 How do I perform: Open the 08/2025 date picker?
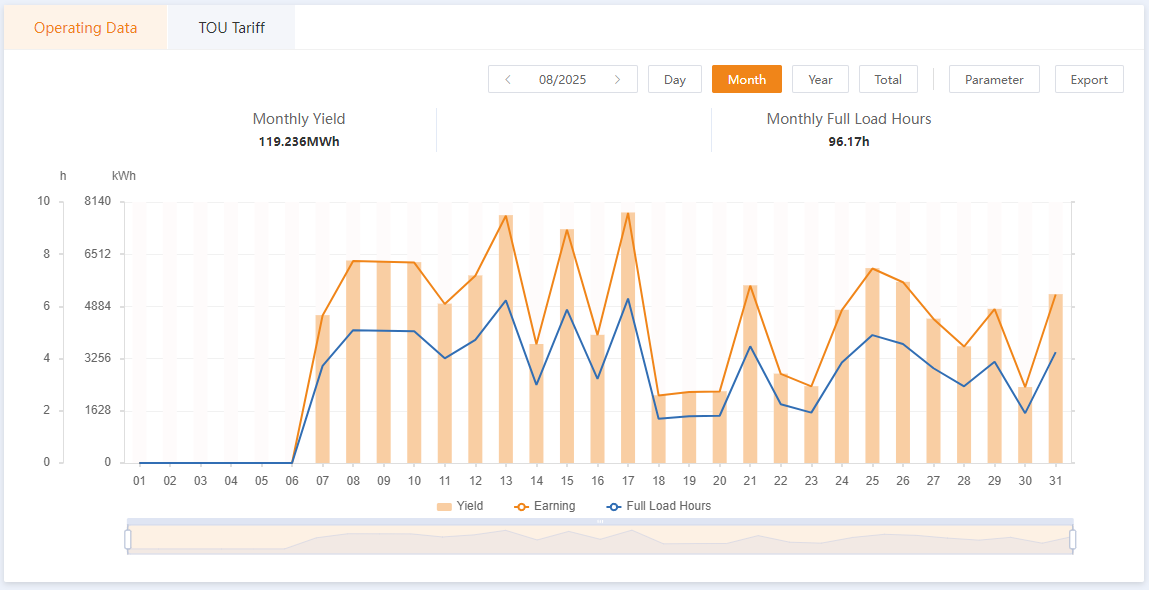pos(562,80)
